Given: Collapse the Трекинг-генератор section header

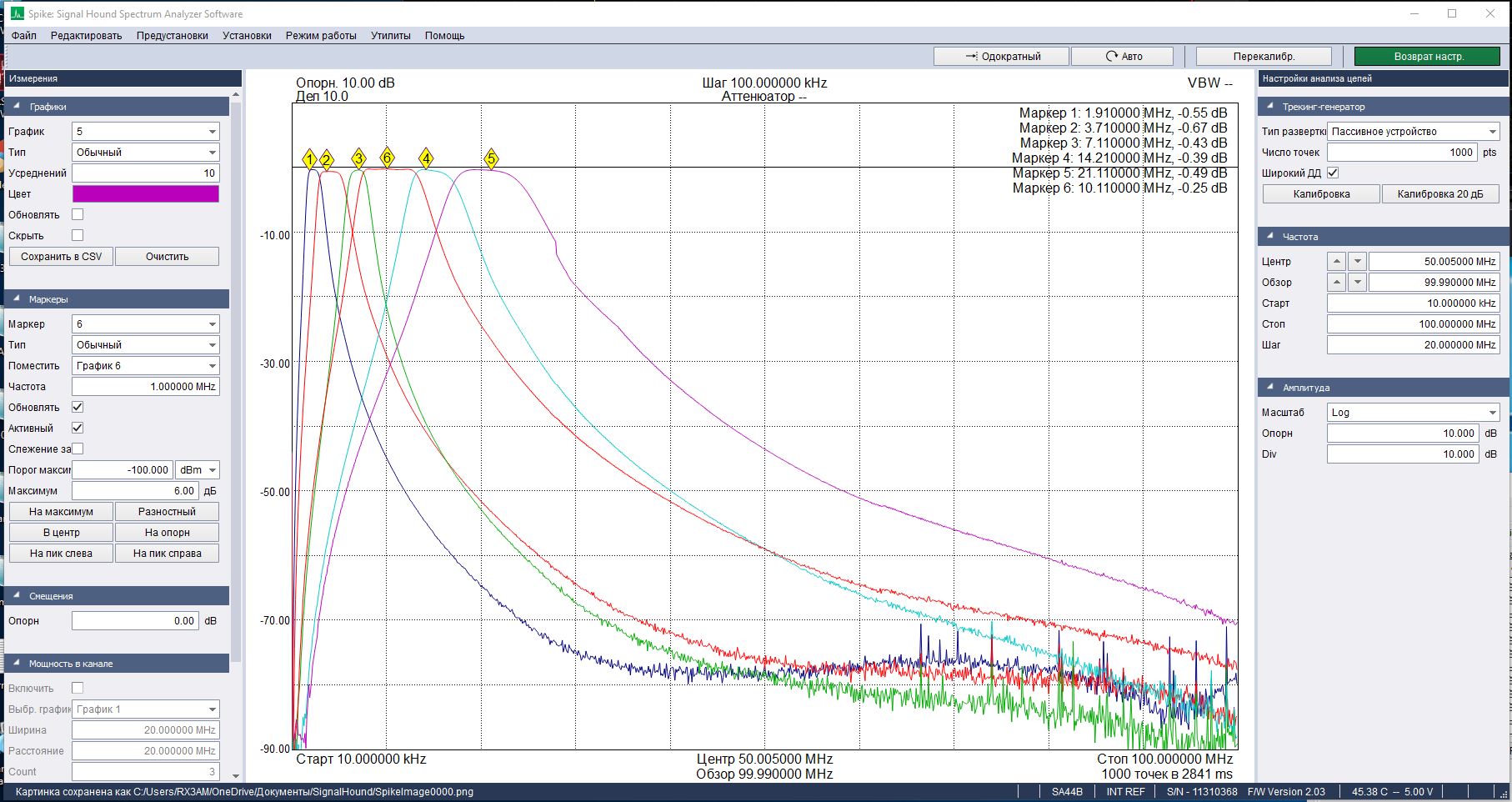Looking at the screenshot, I should [x=1270, y=107].
